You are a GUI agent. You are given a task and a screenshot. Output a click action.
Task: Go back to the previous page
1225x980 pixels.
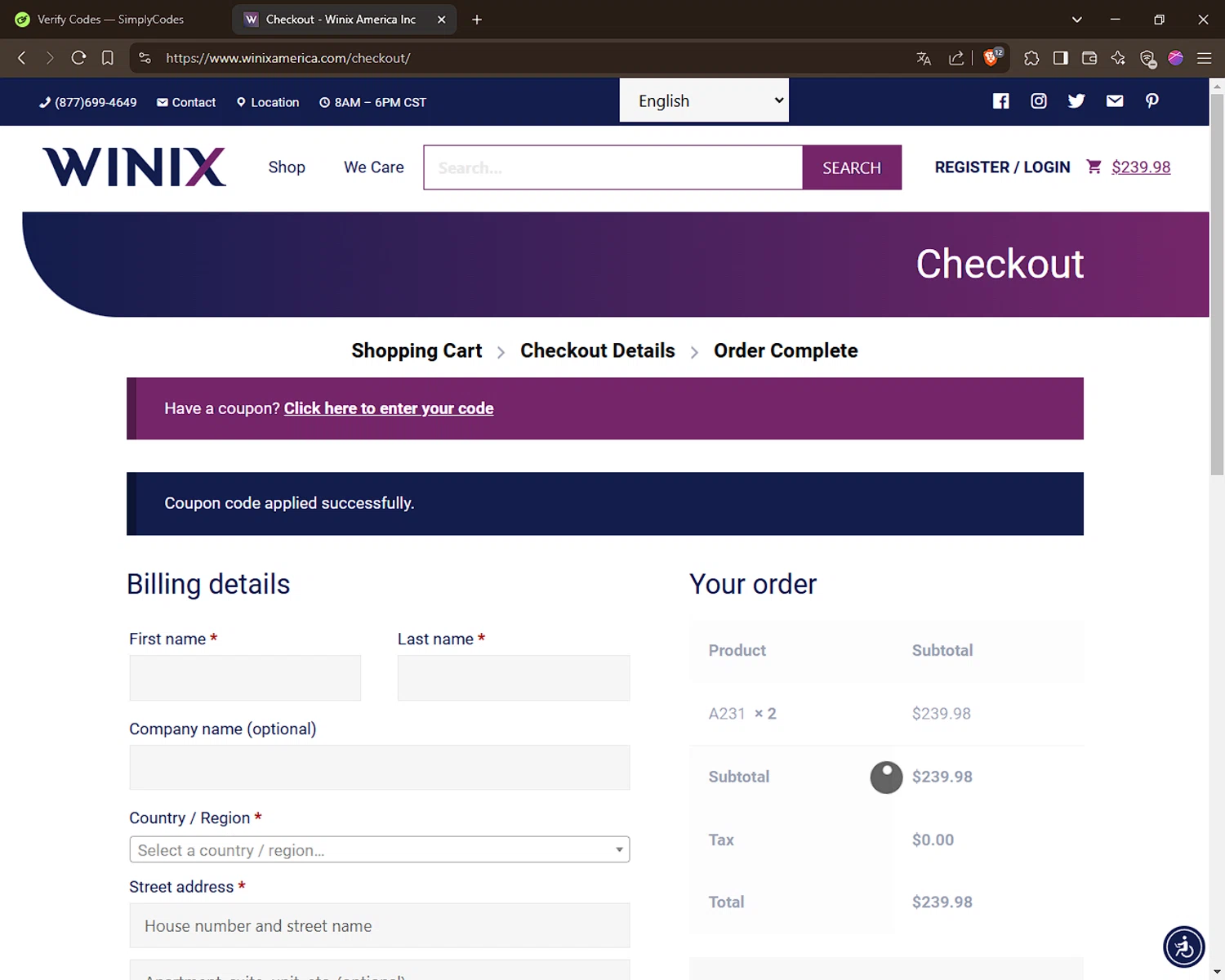(22, 58)
